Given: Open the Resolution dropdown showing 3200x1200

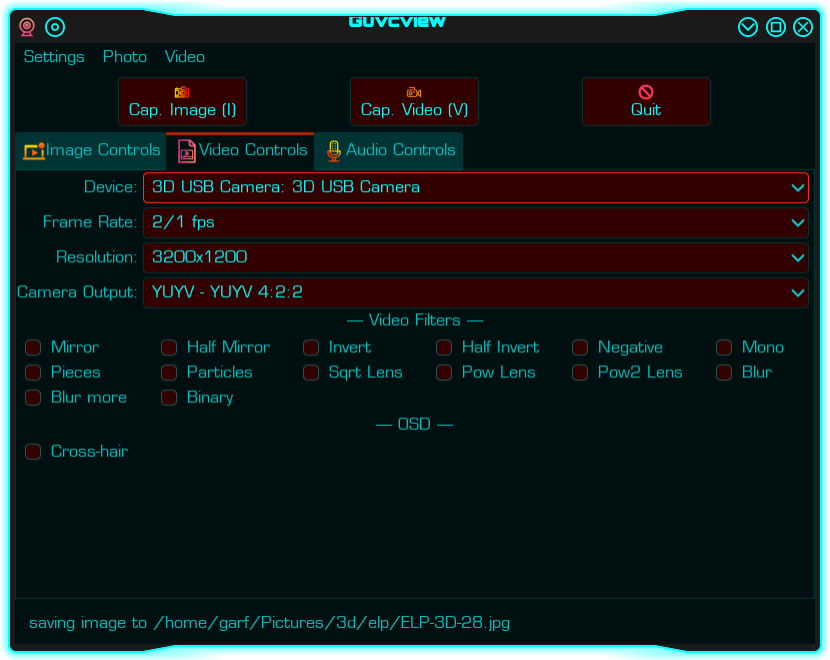Looking at the screenshot, I should [476, 258].
